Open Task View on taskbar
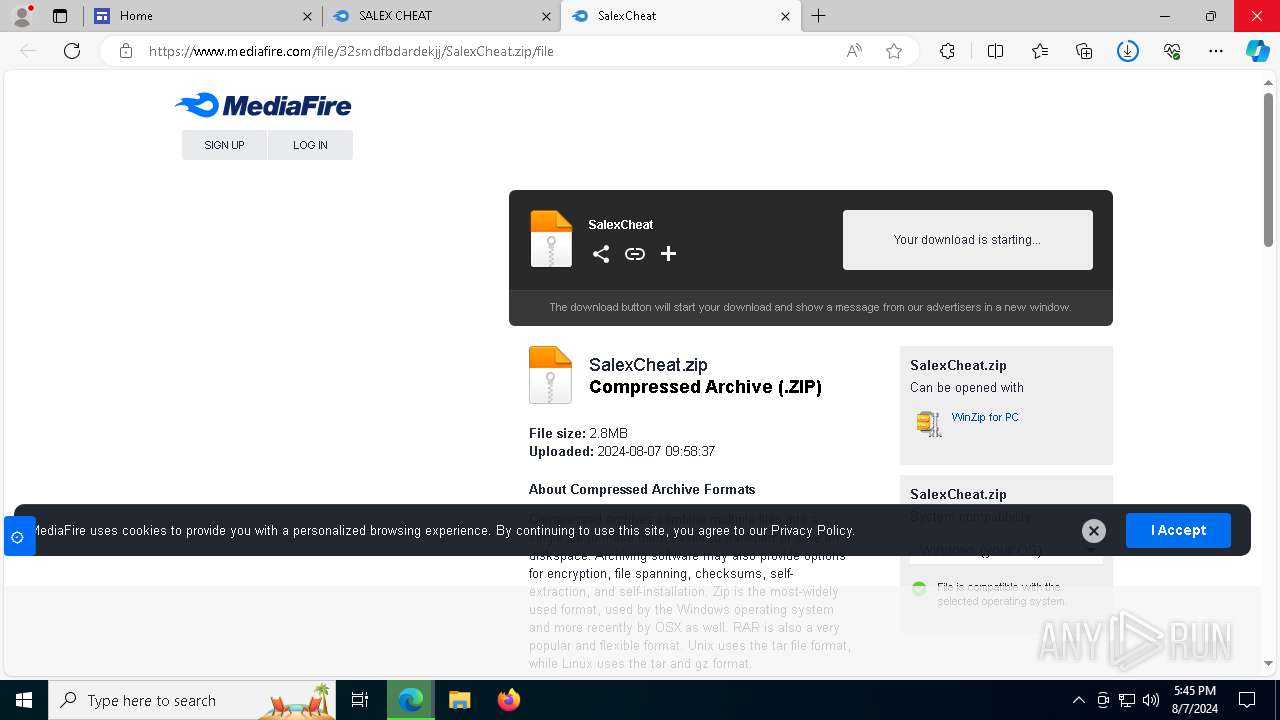 (x=360, y=700)
